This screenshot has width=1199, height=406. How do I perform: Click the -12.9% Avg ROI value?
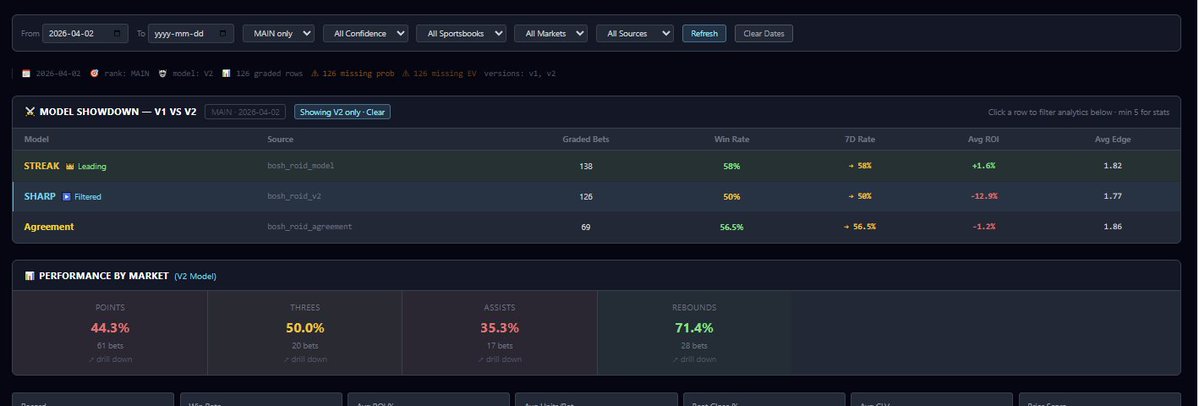(x=983, y=197)
